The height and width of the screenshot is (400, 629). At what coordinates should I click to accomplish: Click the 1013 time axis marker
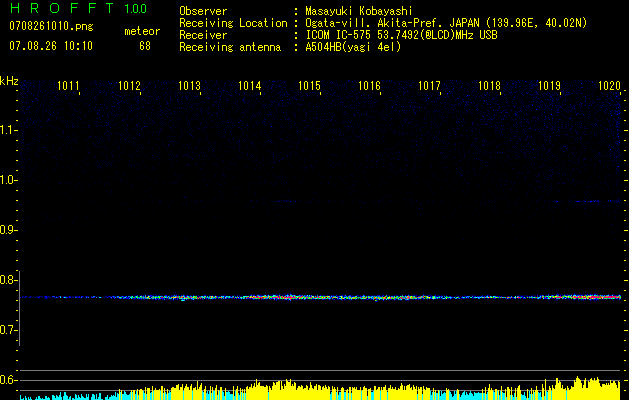(x=189, y=85)
